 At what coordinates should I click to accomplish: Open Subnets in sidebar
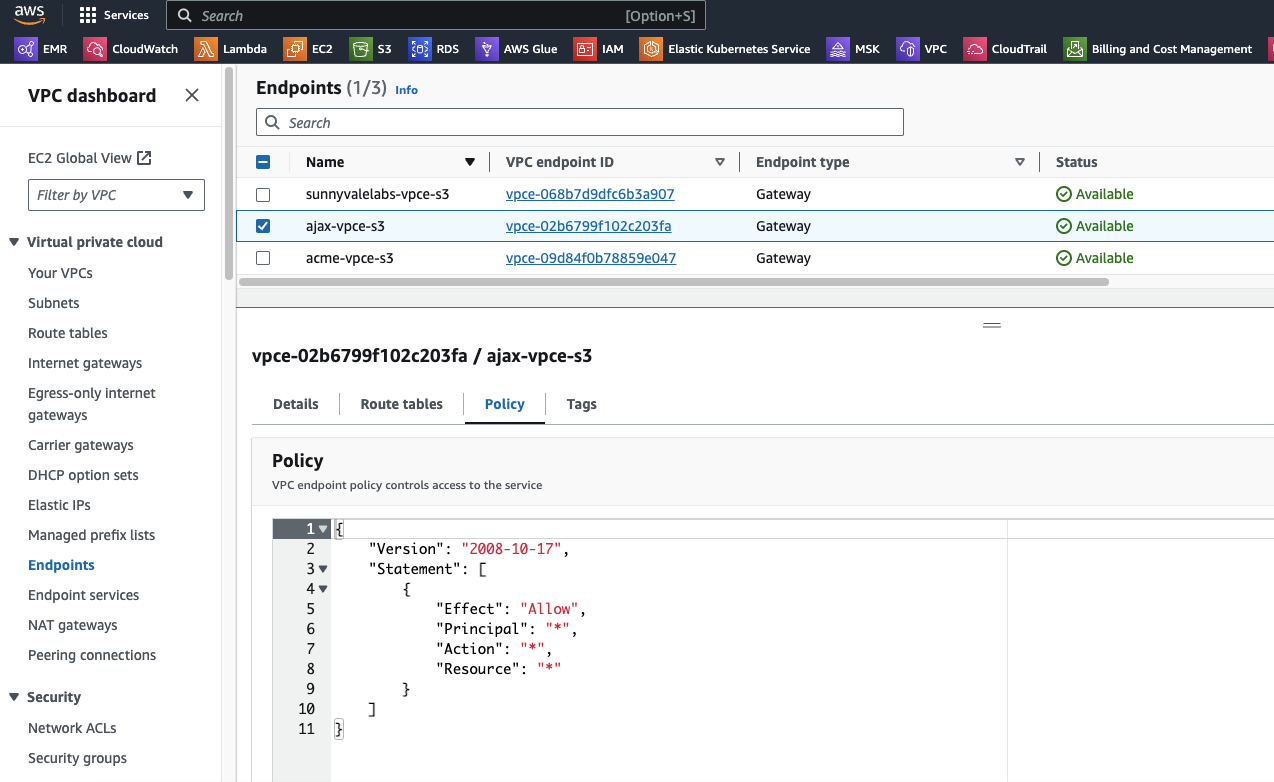click(54, 303)
